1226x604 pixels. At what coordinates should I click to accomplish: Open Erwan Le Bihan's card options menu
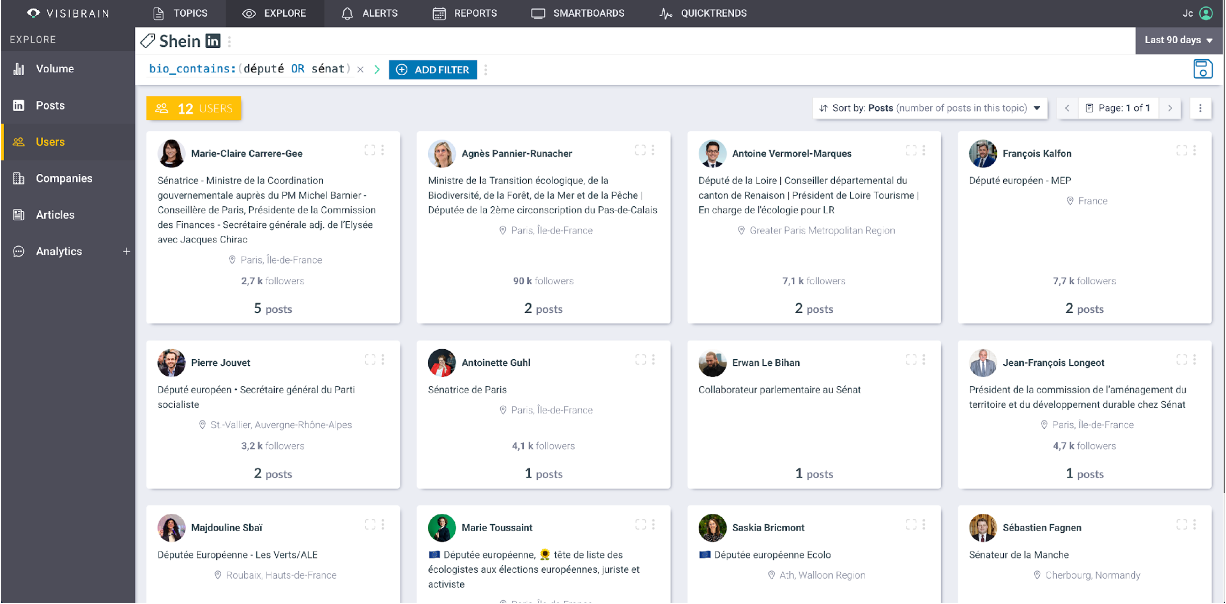pos(924,358)
